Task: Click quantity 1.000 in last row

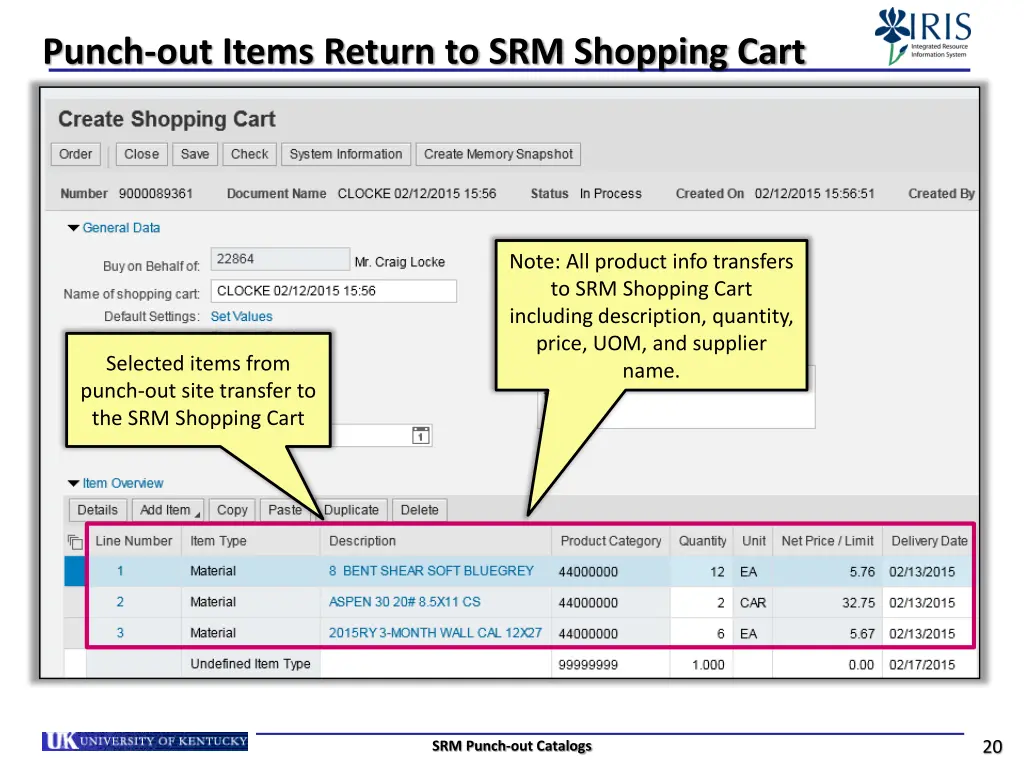Action: pos(708,665)
